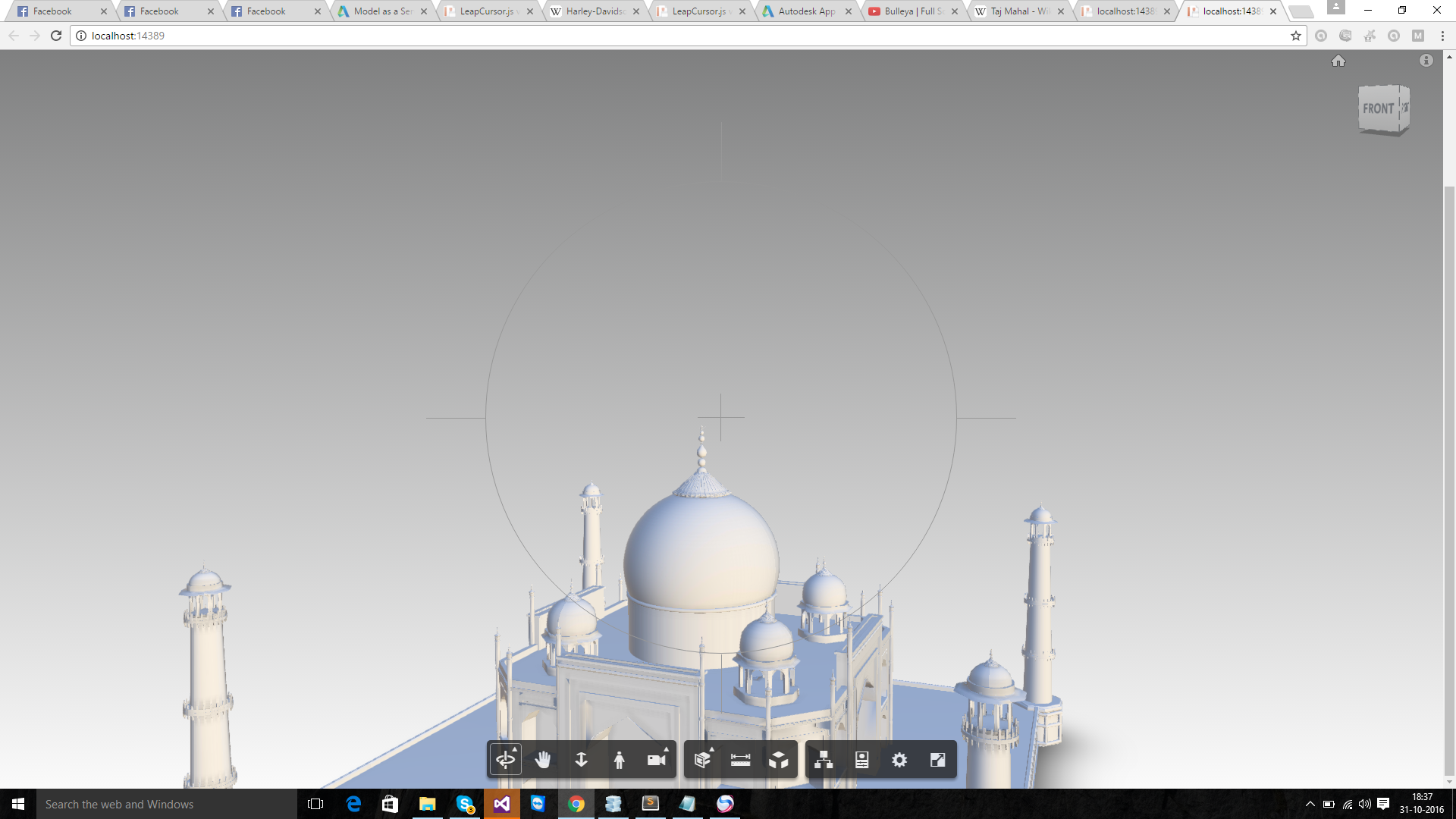Screen dimensions: 1456x819
Task: Bookmark this page with star icon
Action: (1296, 36)
